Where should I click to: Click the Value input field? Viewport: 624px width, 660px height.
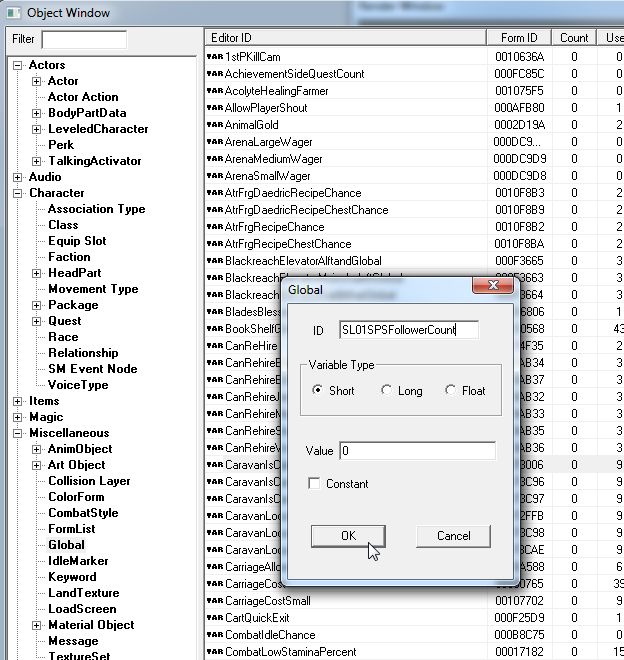417,451
